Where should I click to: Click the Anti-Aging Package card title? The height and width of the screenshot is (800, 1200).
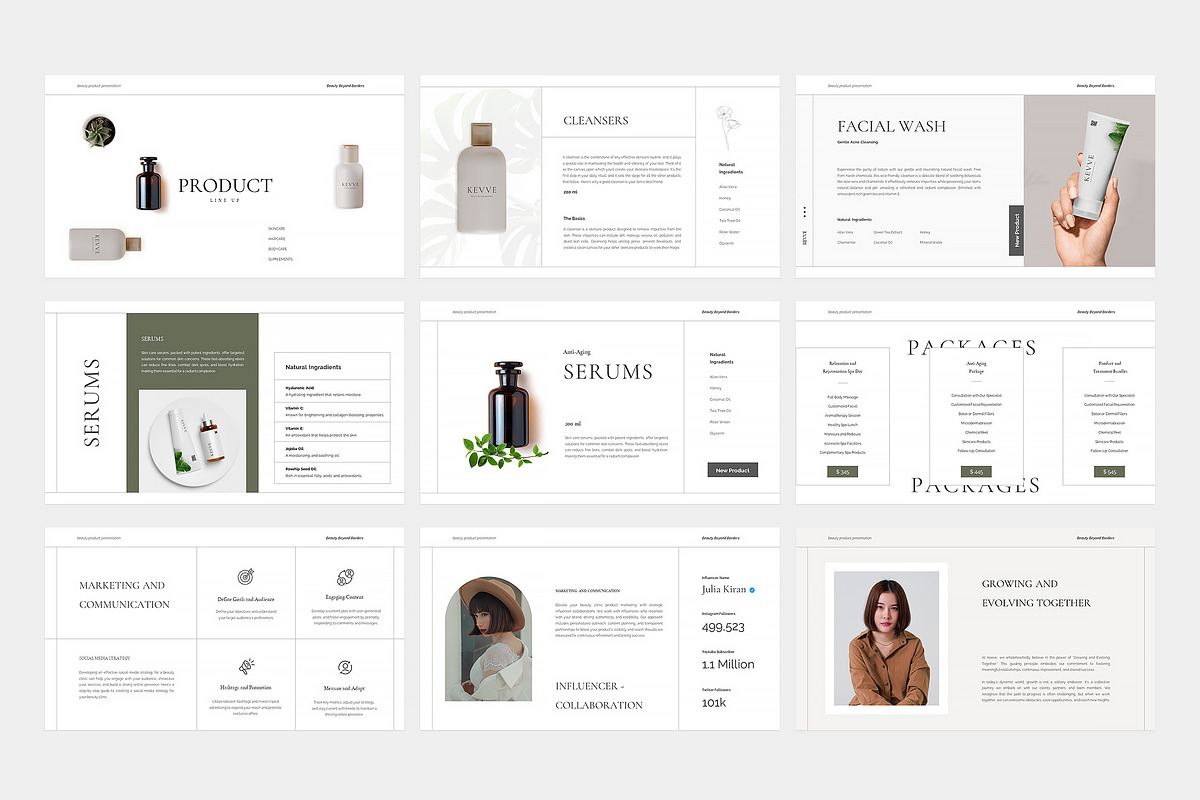click(976, 367)
